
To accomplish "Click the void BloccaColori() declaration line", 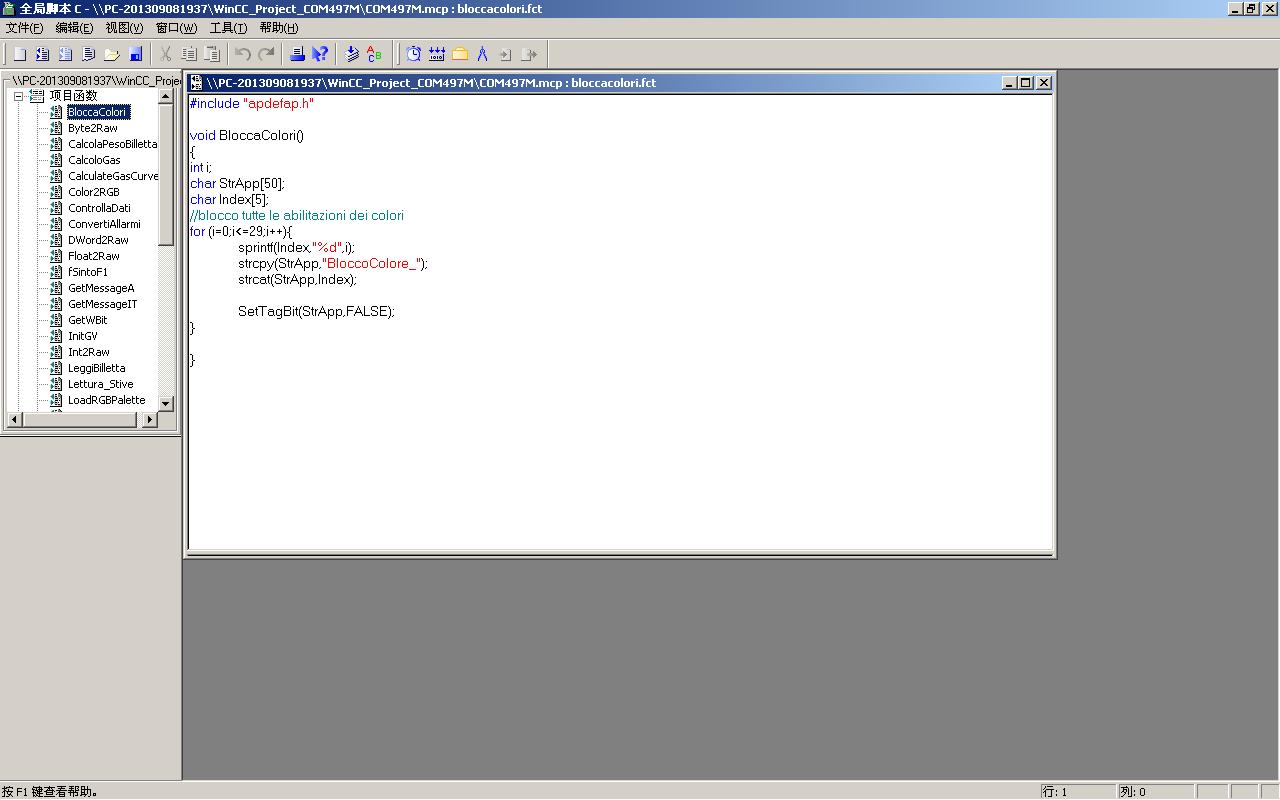I will pos(247,135).
